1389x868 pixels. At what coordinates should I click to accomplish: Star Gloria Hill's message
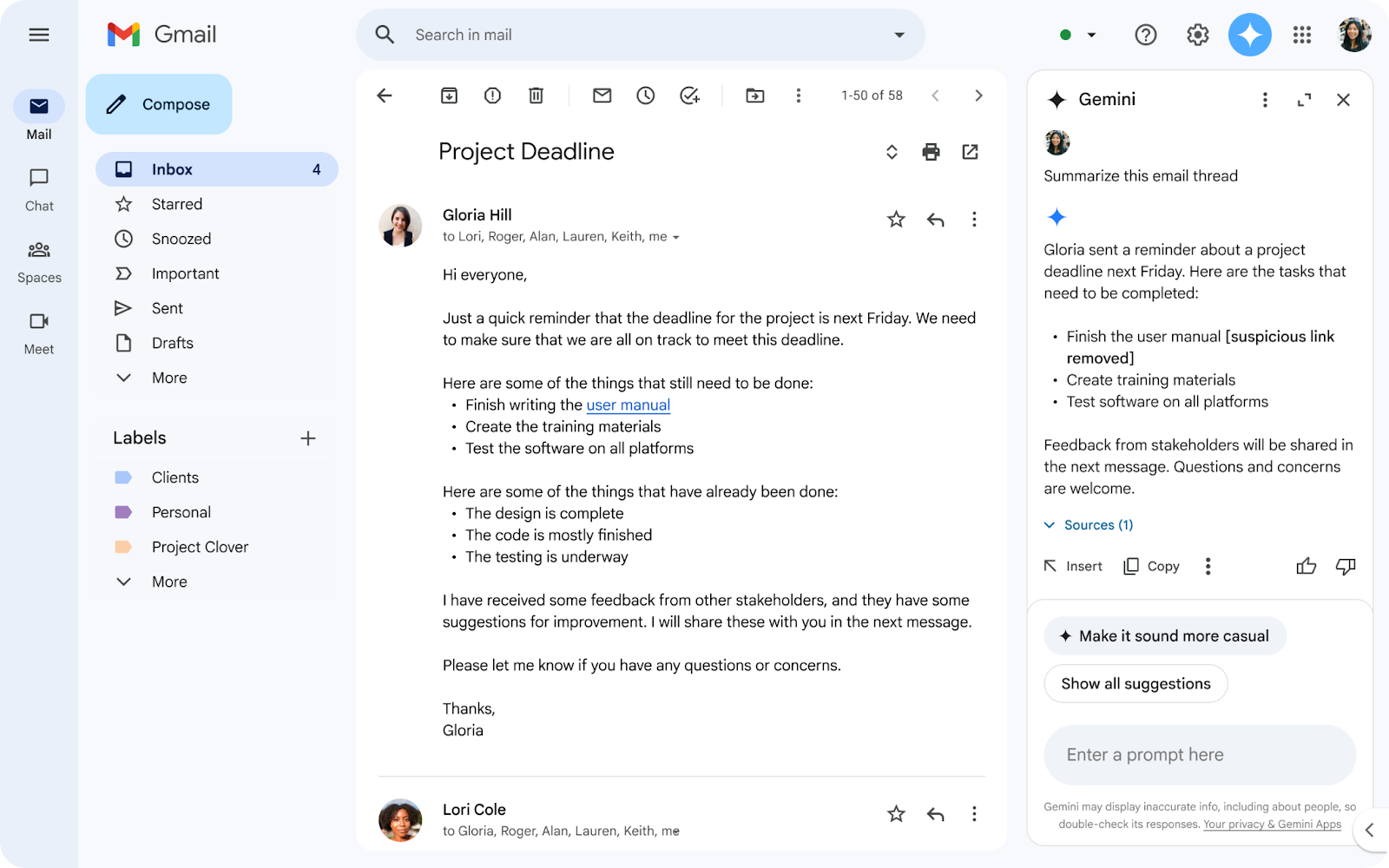click(x=896, y=220)
